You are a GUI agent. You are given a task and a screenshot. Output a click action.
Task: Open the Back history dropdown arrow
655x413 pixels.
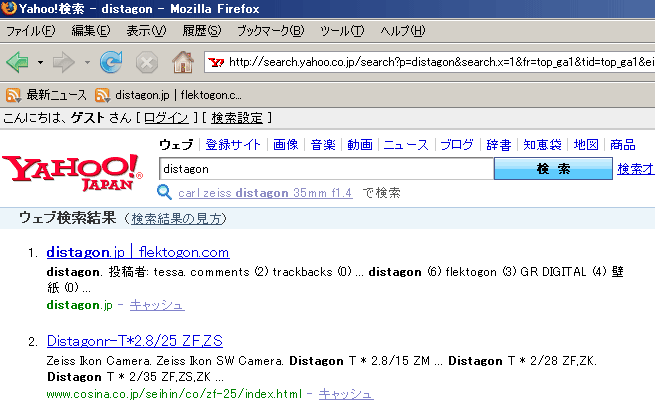click(x=40, y=63)
